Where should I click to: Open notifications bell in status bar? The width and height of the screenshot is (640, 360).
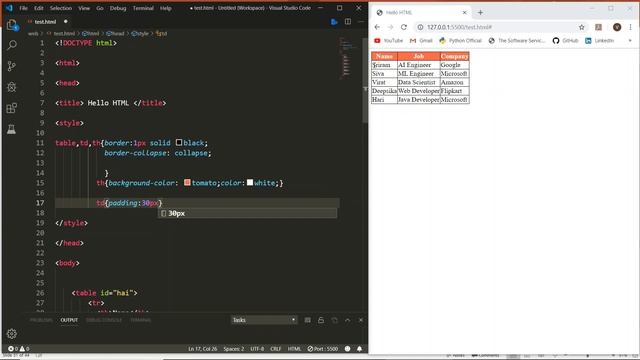[x=360, y=349]
